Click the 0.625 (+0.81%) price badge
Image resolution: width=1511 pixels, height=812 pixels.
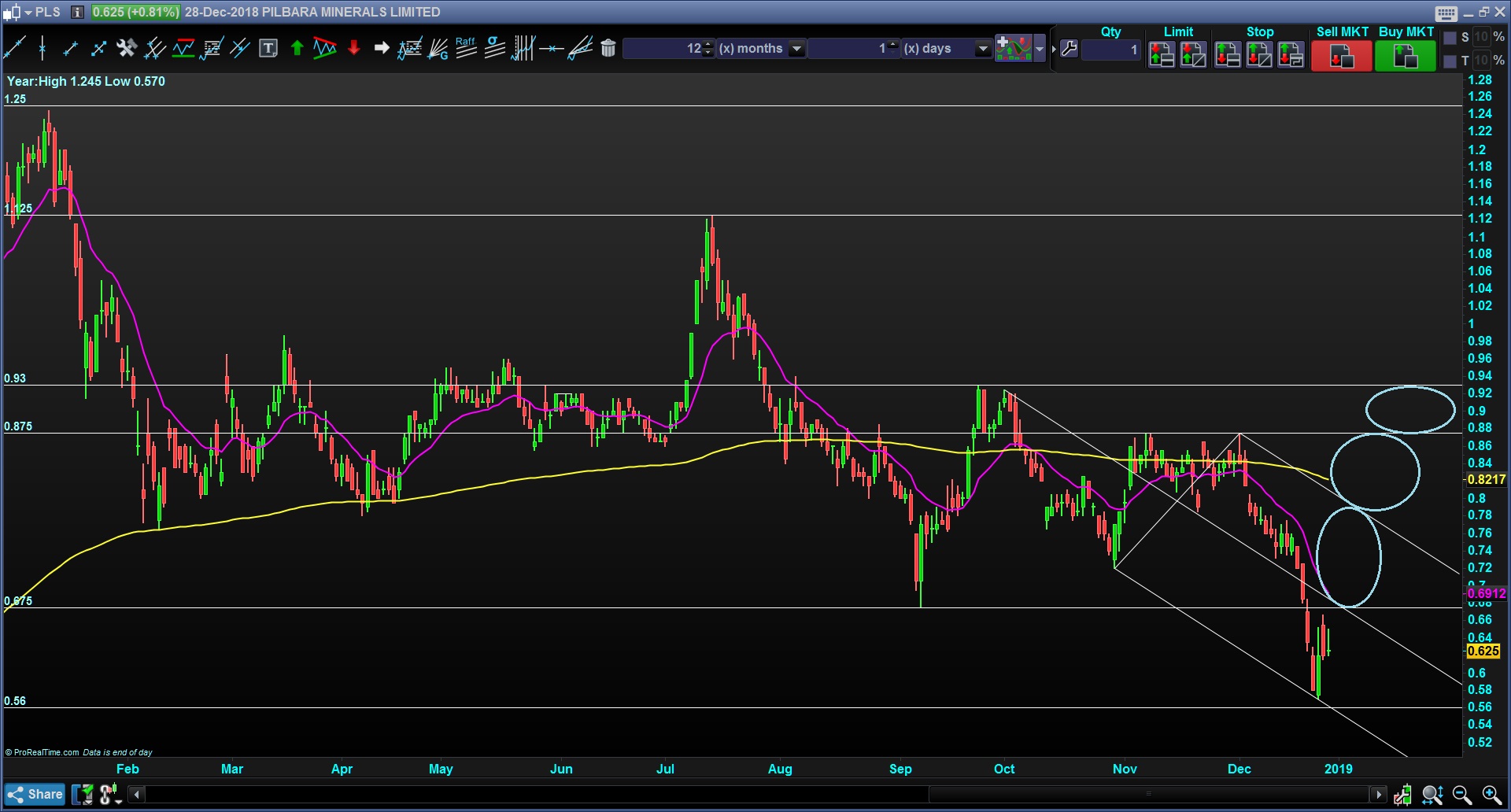tap(135, 12)
